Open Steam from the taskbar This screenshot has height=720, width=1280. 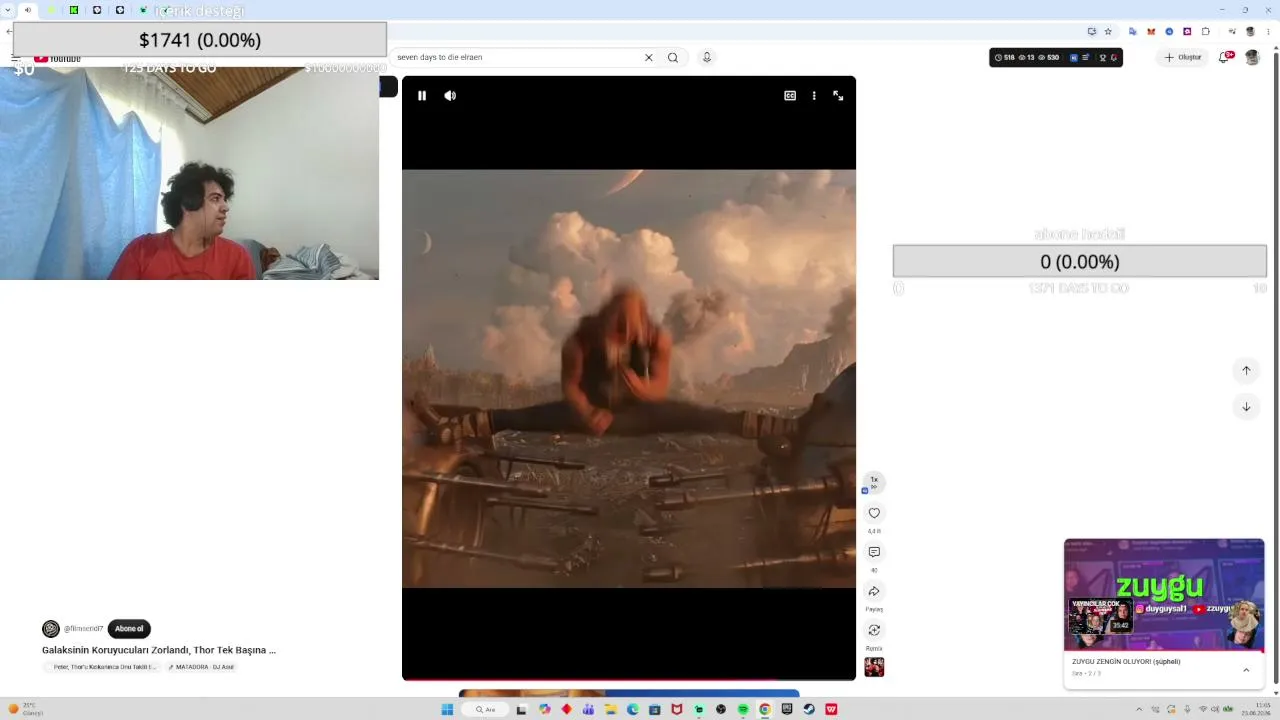[809, 709]
